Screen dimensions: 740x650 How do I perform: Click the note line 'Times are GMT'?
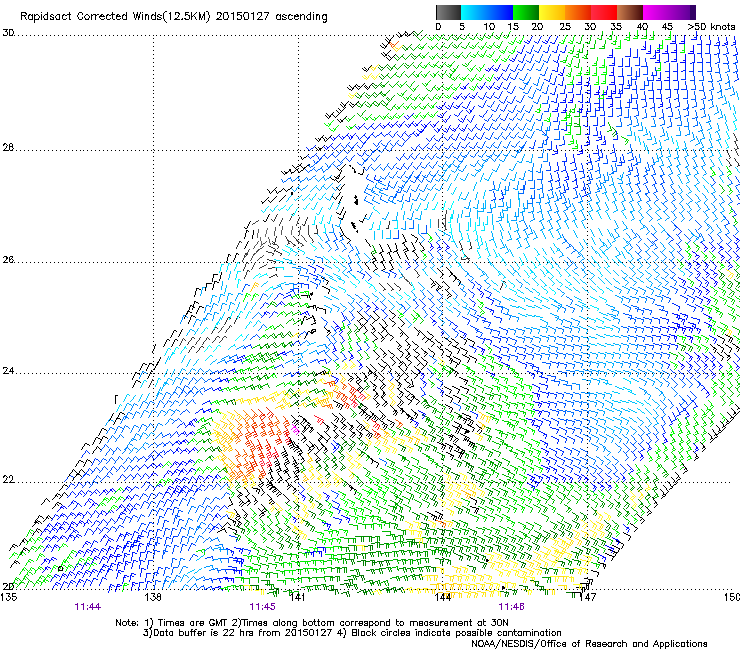tap(192, 623)
